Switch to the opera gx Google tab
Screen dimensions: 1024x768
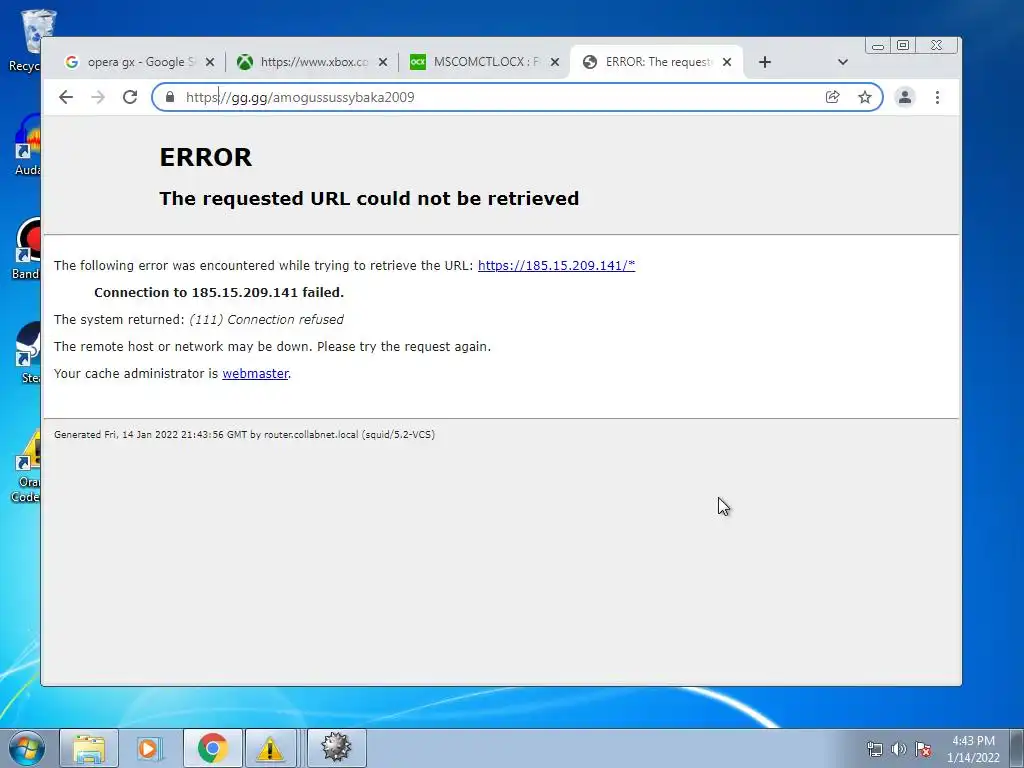(140, 62)
